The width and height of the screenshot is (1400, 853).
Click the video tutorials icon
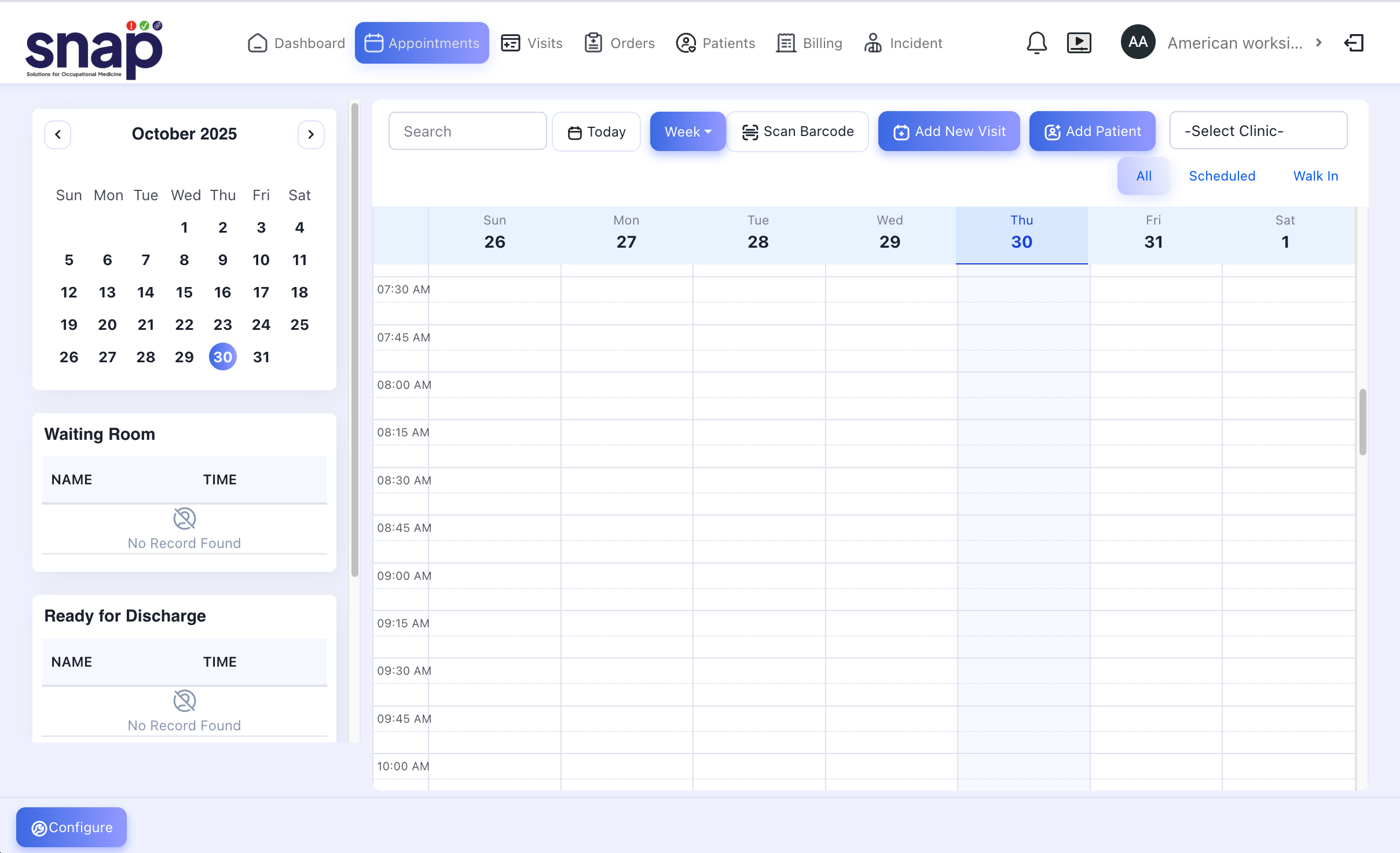tap(1078, 43)
